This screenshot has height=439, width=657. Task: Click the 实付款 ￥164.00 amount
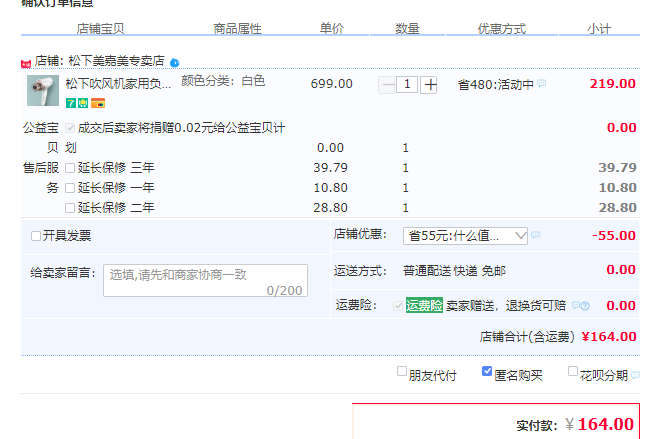click(599, 424)
